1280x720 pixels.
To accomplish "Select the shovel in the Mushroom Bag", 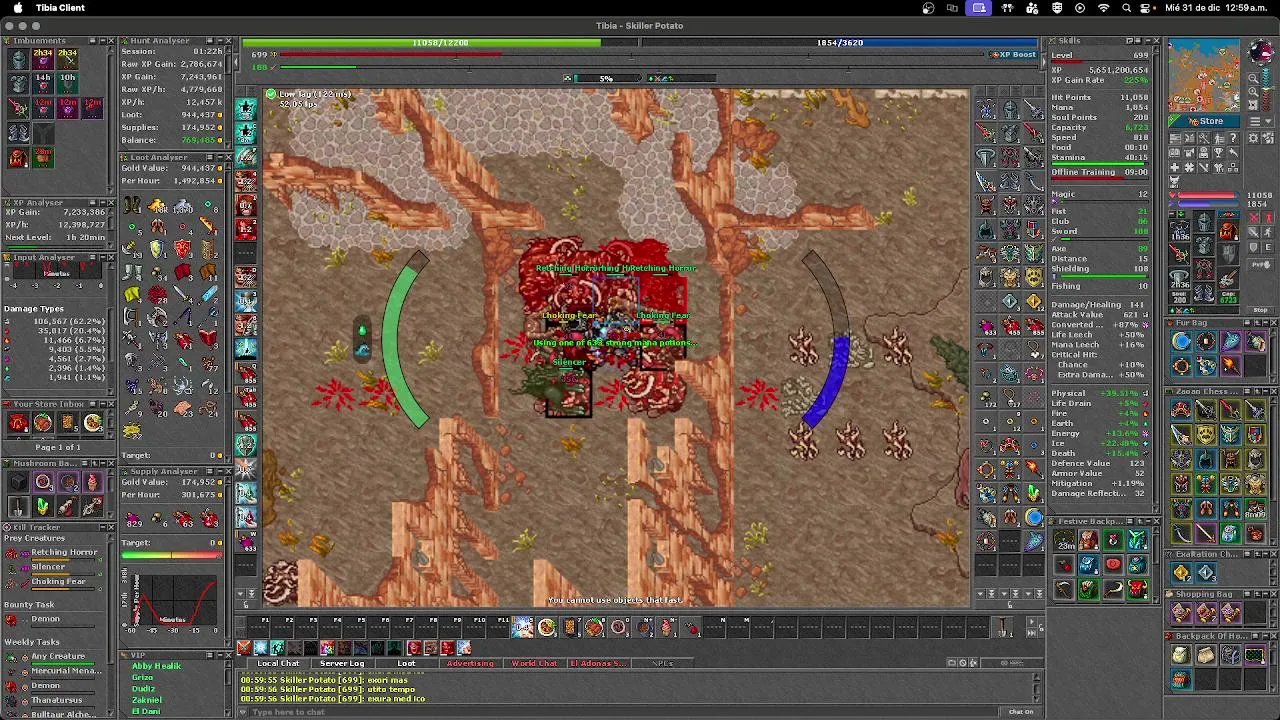I will 18,507.
